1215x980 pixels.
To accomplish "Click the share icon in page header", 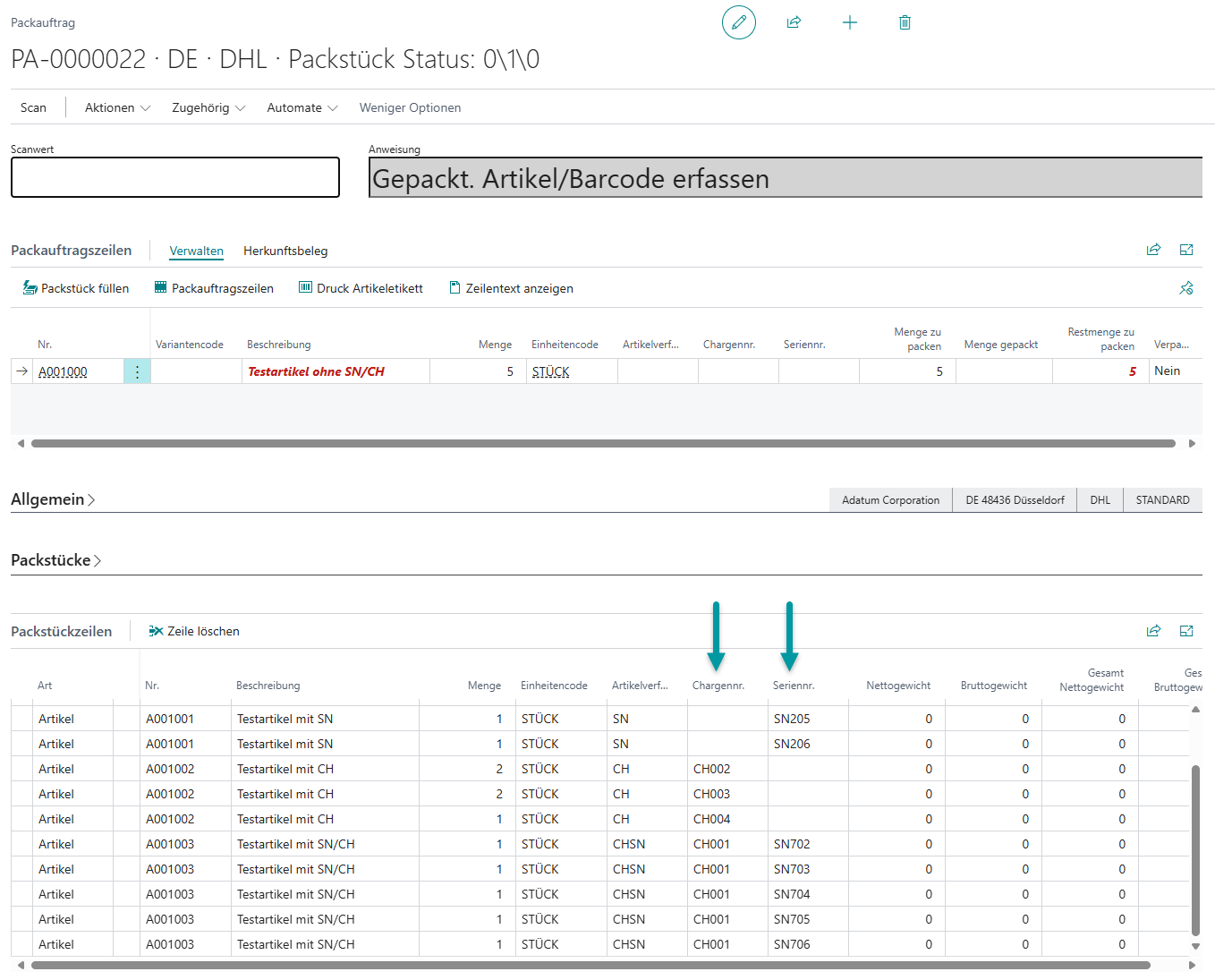I will pos(794,22).
